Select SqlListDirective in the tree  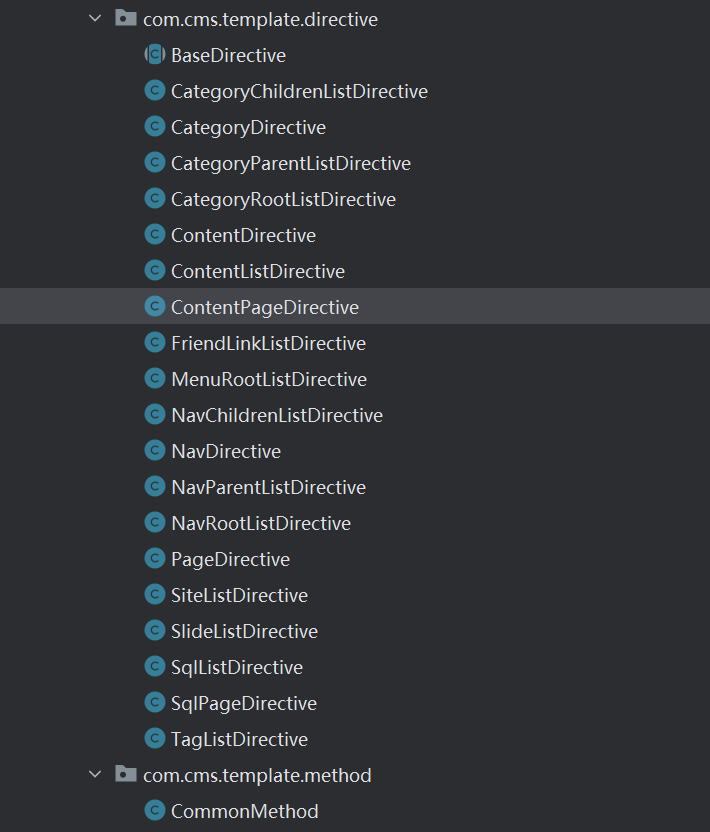coord(237,668)
